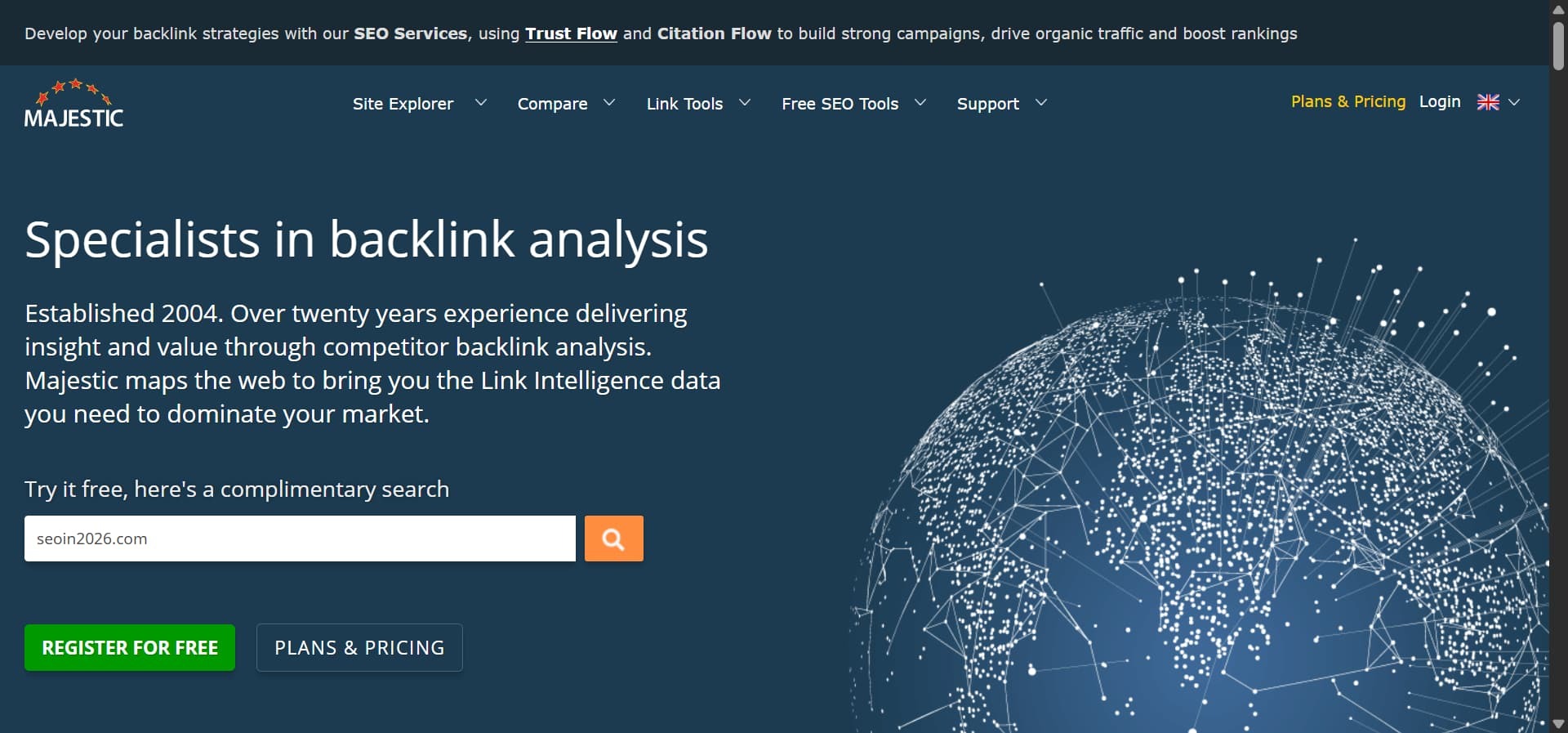Click the 'SEO Services' bold banner text
This screenshot has height=733, width=1568.
coord(410,34)
